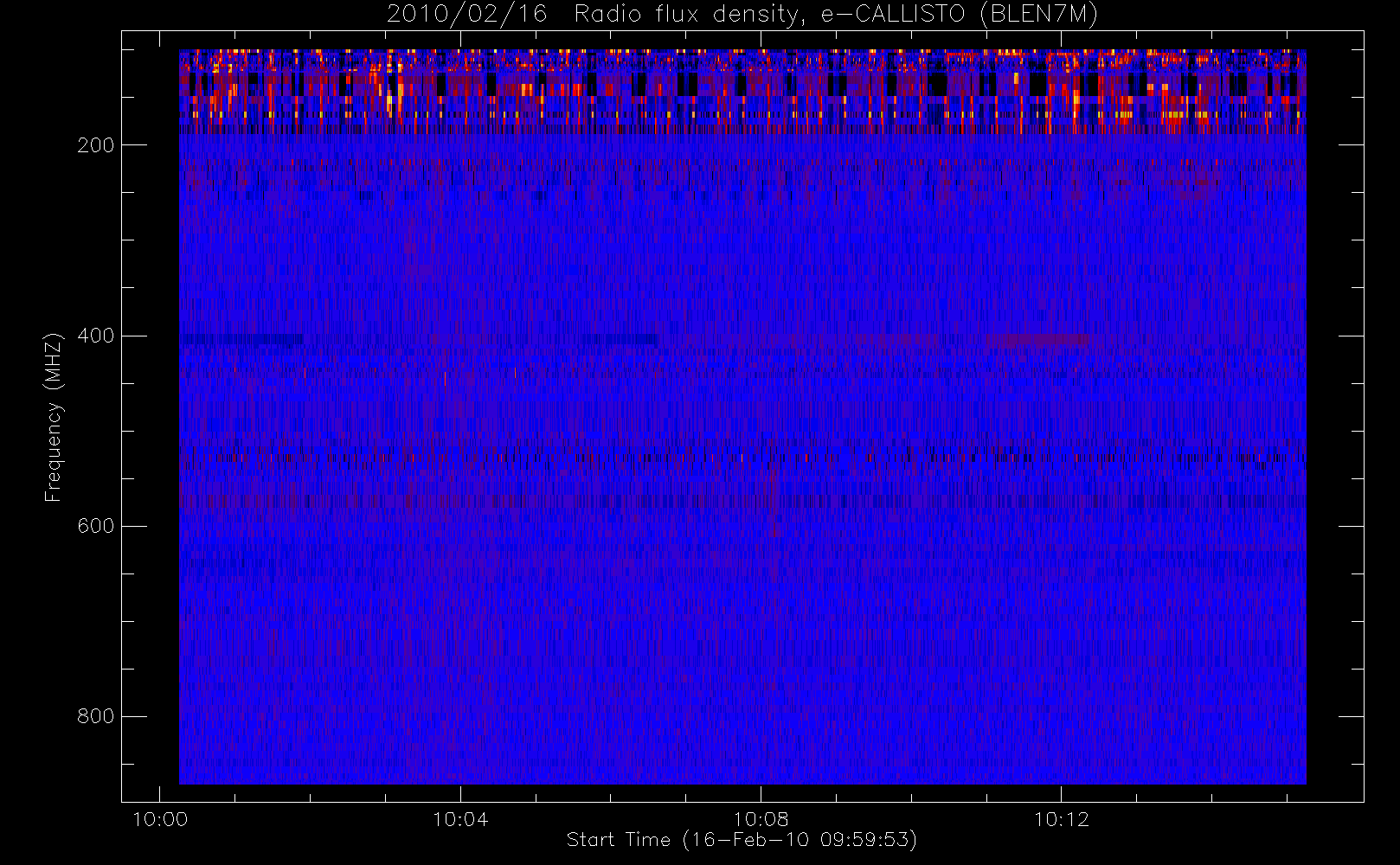
Task: Click the 10:12 time tick label
Action: click(1062, 819)
